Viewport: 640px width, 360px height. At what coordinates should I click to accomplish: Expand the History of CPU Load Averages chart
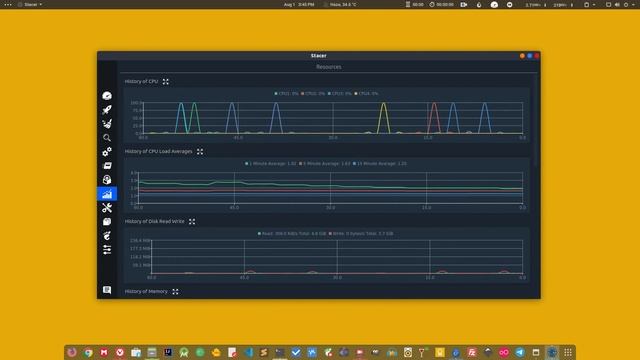[x=200, y=151]
